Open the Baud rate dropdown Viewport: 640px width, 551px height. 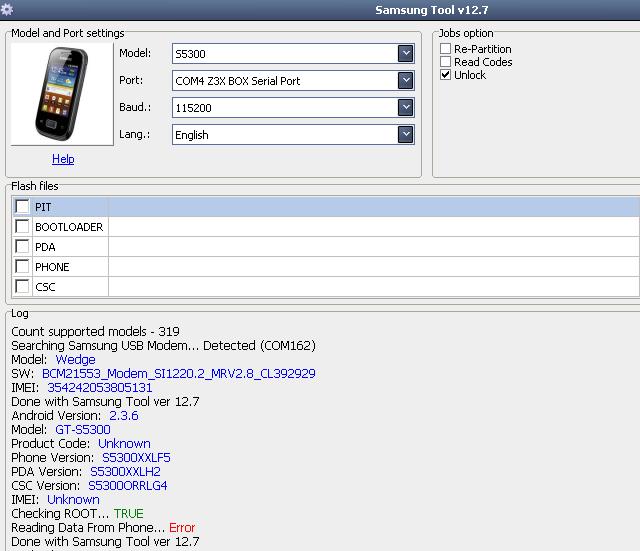point(405,107)
